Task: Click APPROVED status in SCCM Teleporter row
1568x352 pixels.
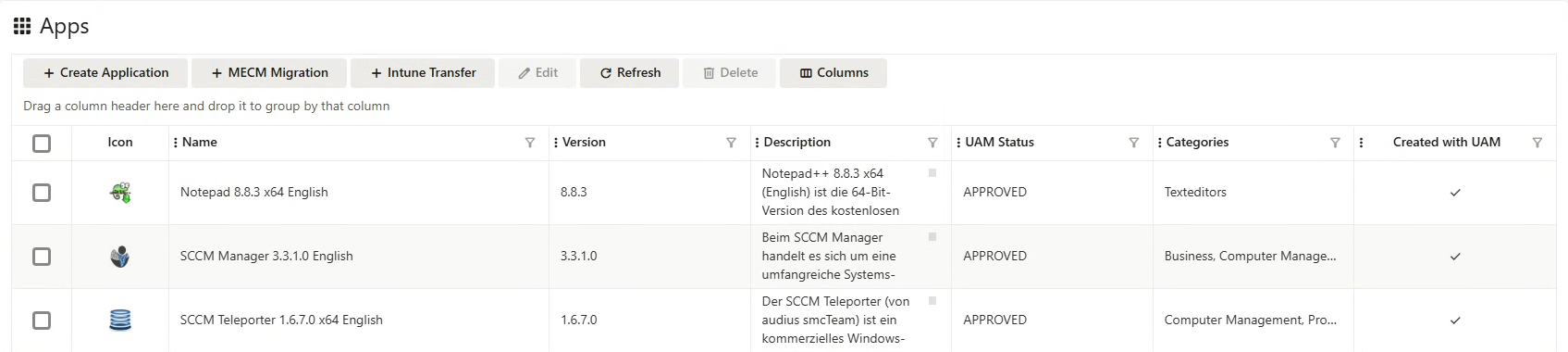Action: click(x=994, y=321)
